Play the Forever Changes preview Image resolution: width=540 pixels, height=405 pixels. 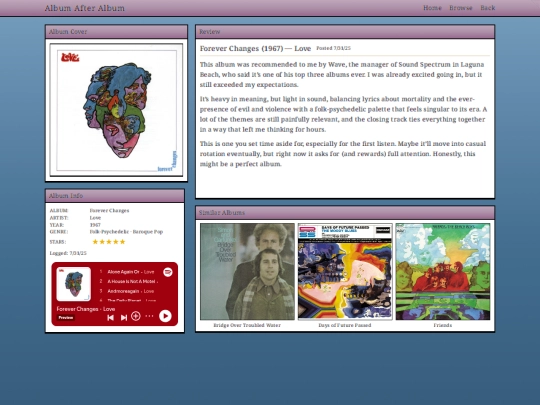click(165, 316)
